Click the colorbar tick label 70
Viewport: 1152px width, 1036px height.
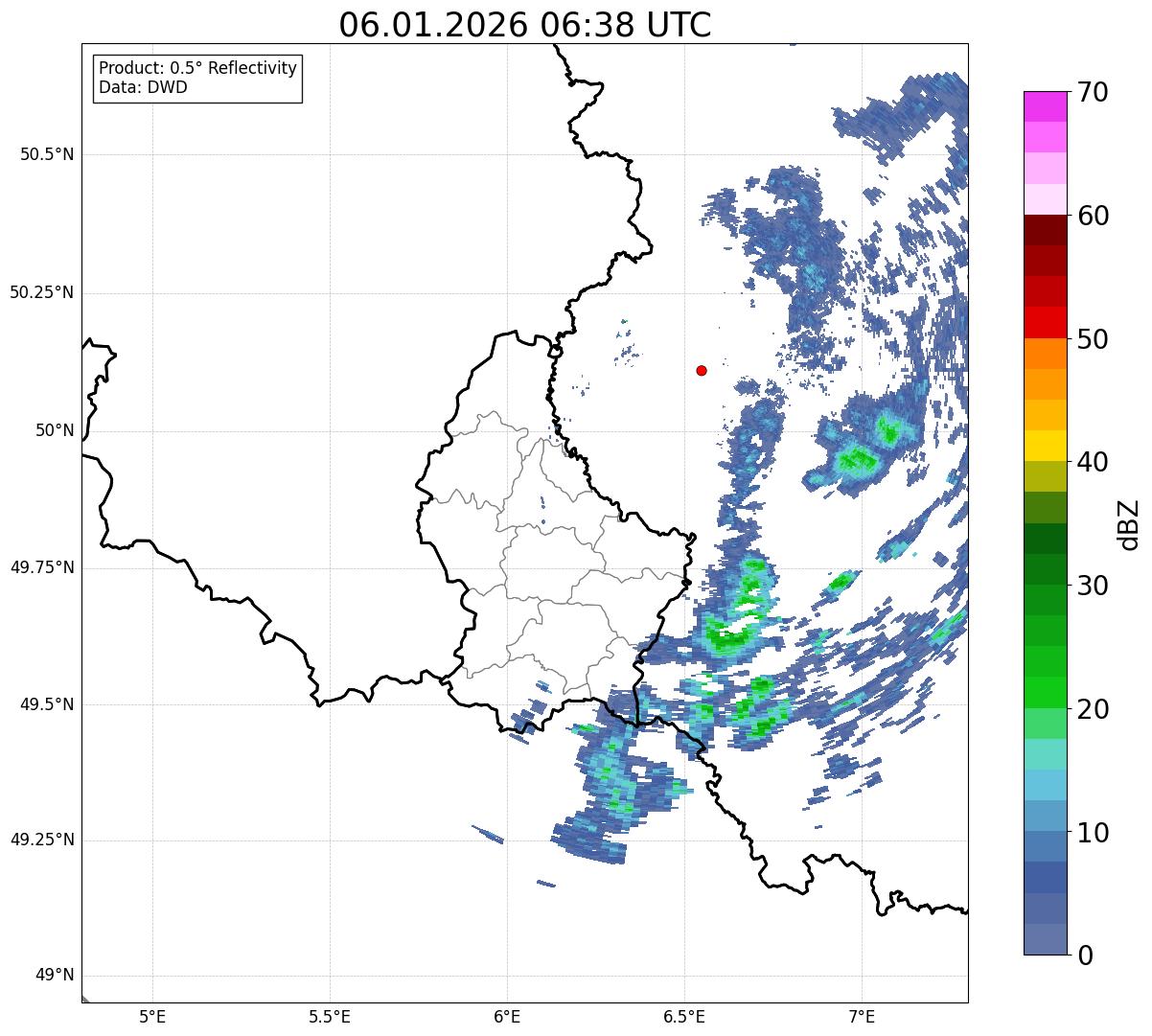click(x=1093, y=92)
